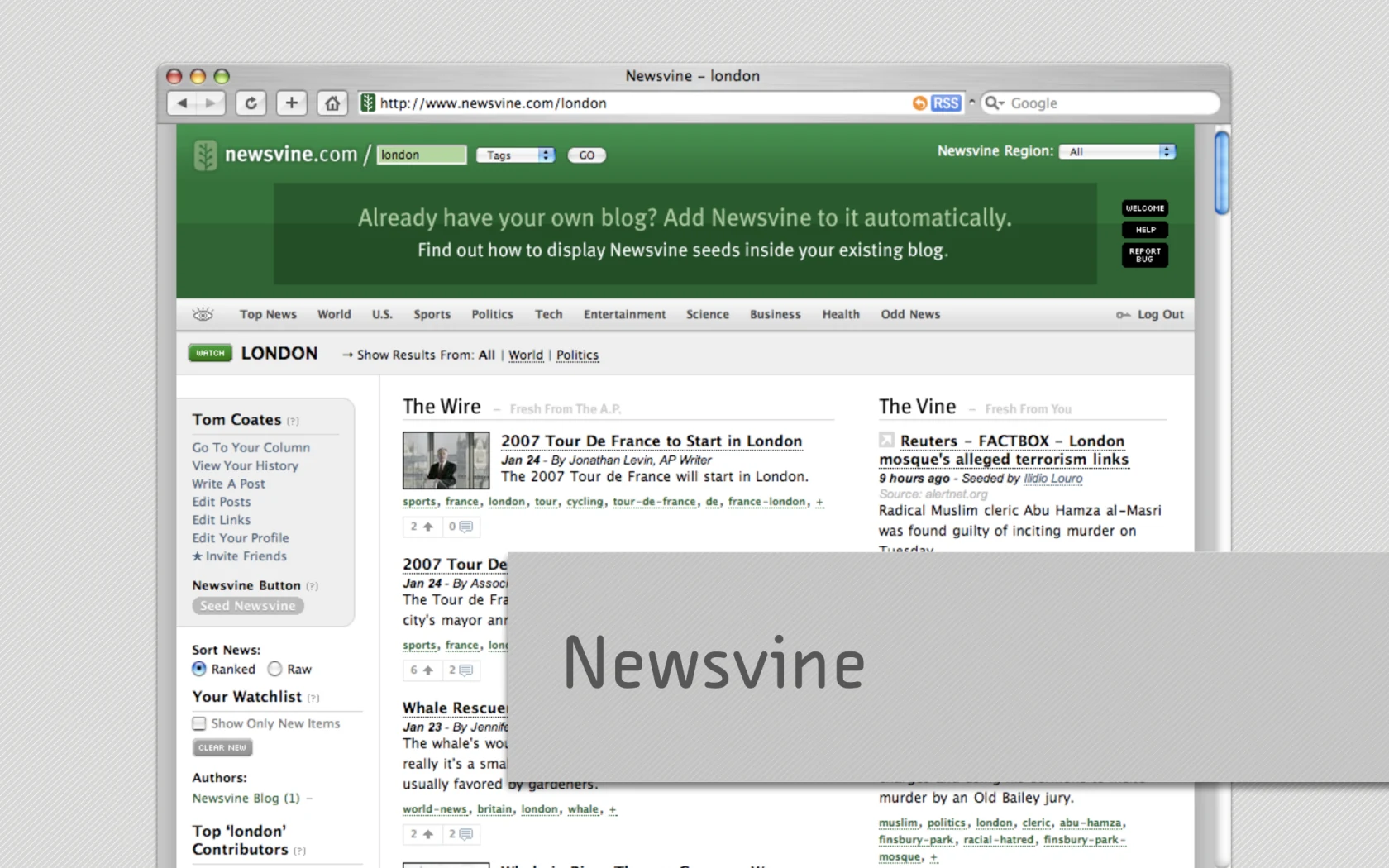Click the orange reload icon beside RSS
The image size is (1389, 868).
click(919, 103)
